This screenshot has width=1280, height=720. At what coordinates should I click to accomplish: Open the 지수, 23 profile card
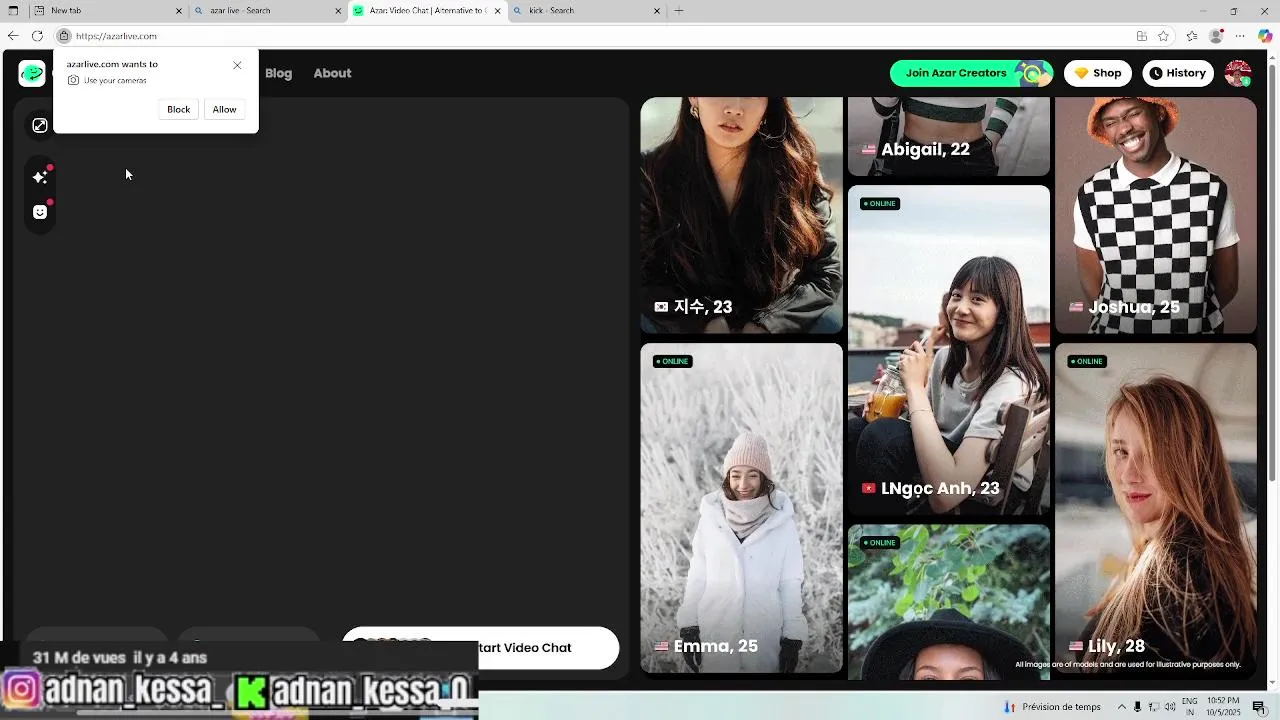[x=741, y=215]
